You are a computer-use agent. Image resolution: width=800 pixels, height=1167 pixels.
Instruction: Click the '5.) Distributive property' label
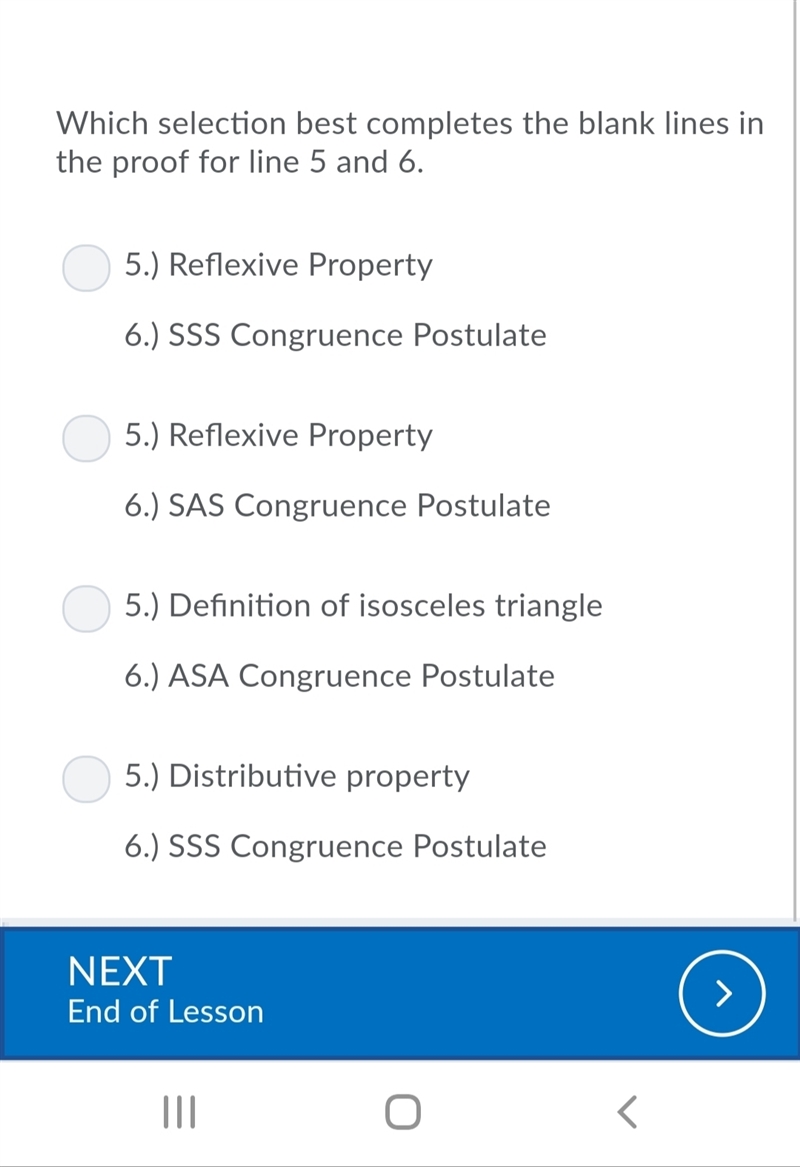(297, 776)
